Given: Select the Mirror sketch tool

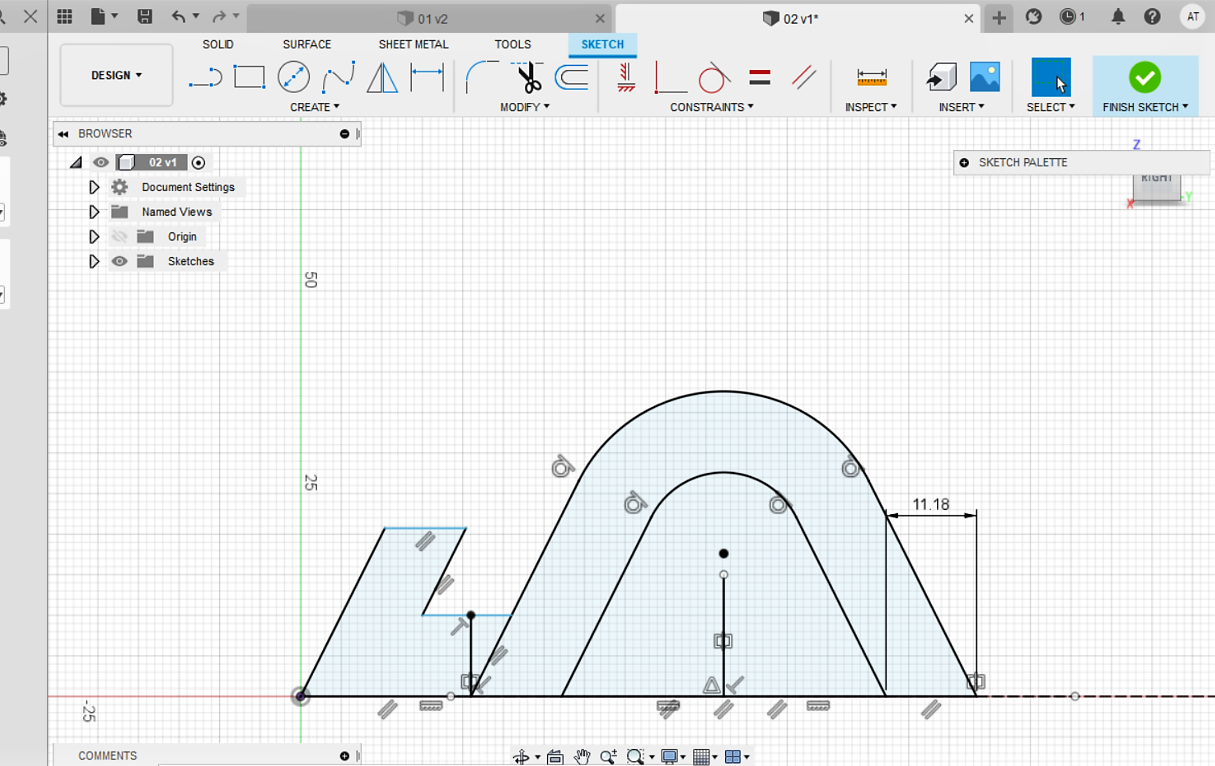Looking at the screenshot, I should (x=382, y=77).
